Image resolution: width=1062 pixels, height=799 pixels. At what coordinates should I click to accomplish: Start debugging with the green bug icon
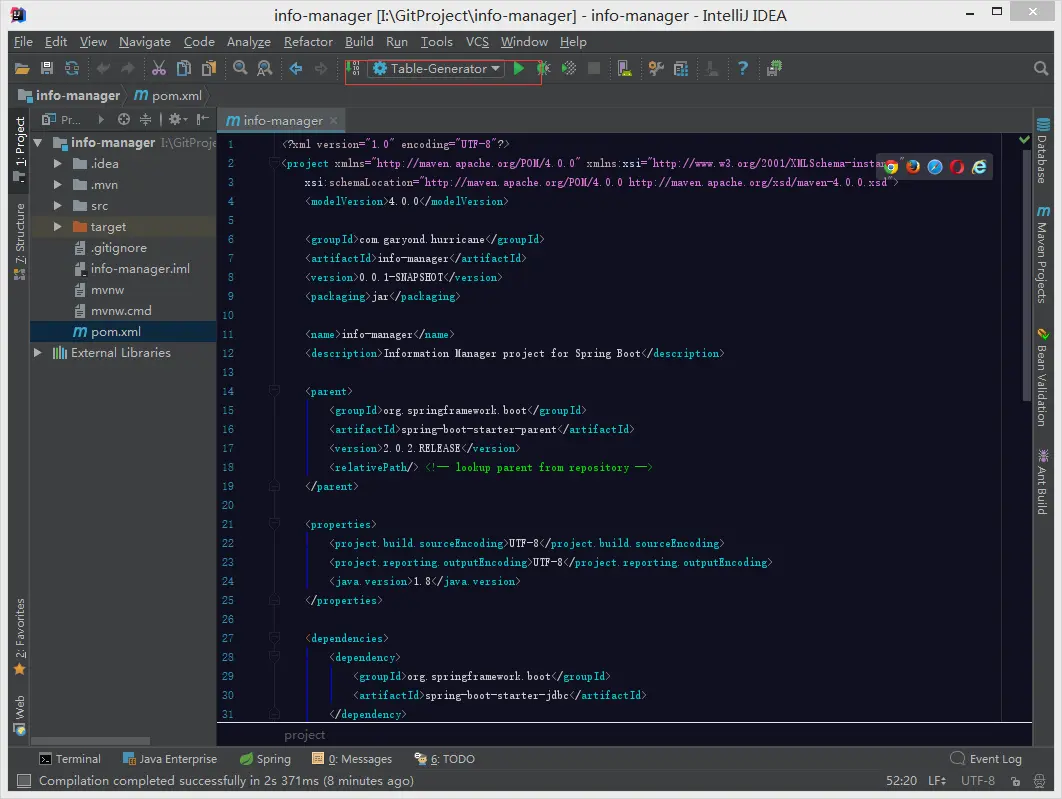543,68
